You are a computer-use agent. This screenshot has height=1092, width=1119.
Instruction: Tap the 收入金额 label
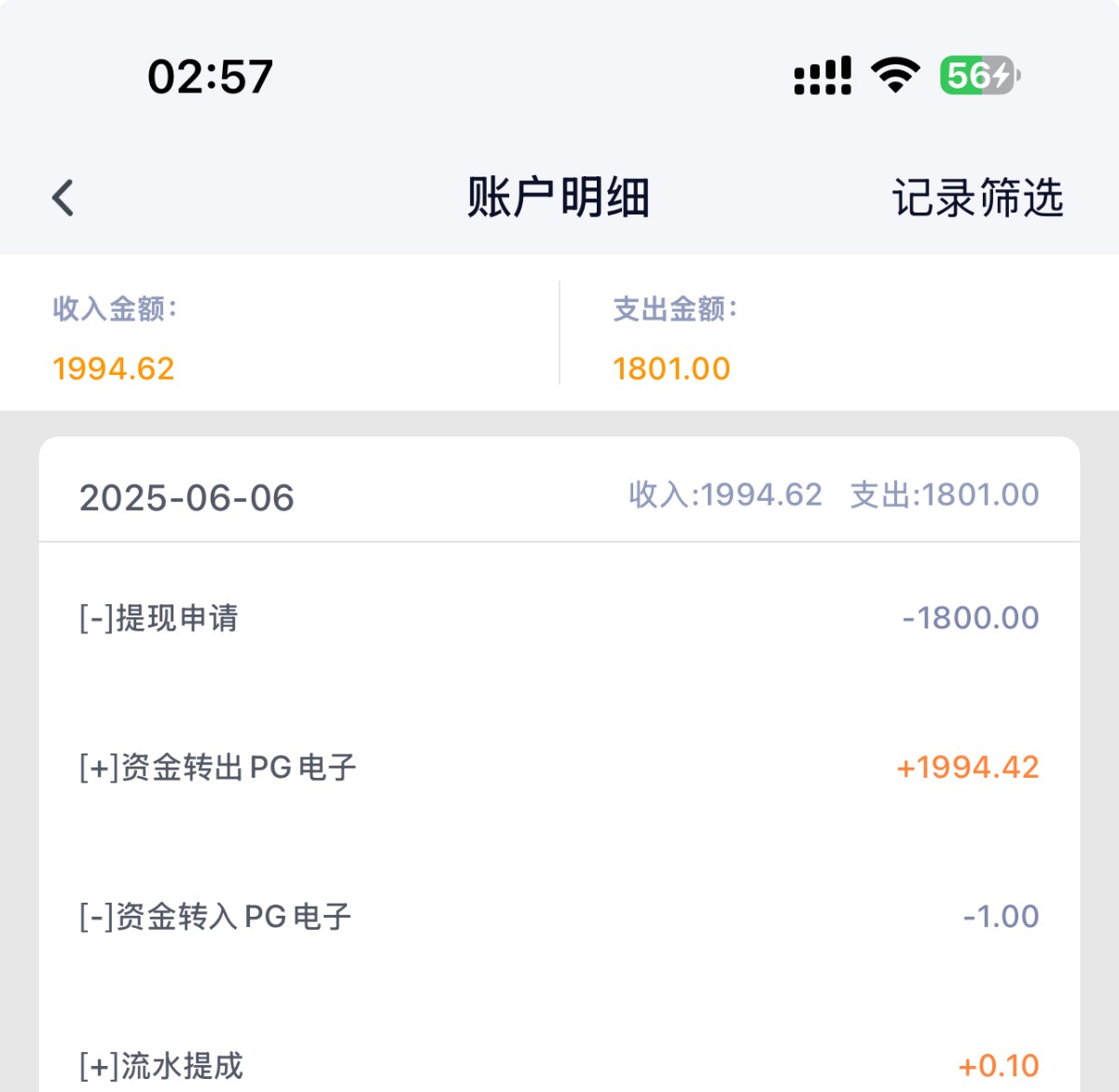pyautogui.click(x=115, y=309)
